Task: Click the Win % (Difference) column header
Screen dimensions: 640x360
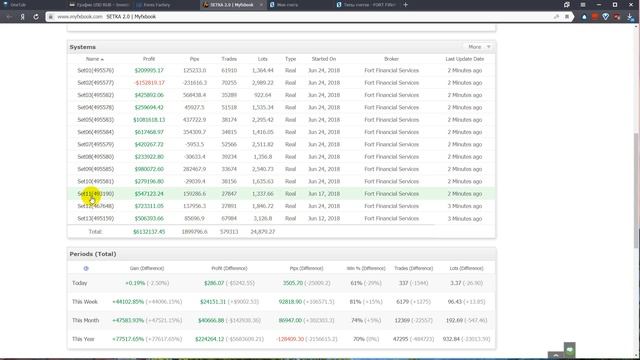Action: 366,268
